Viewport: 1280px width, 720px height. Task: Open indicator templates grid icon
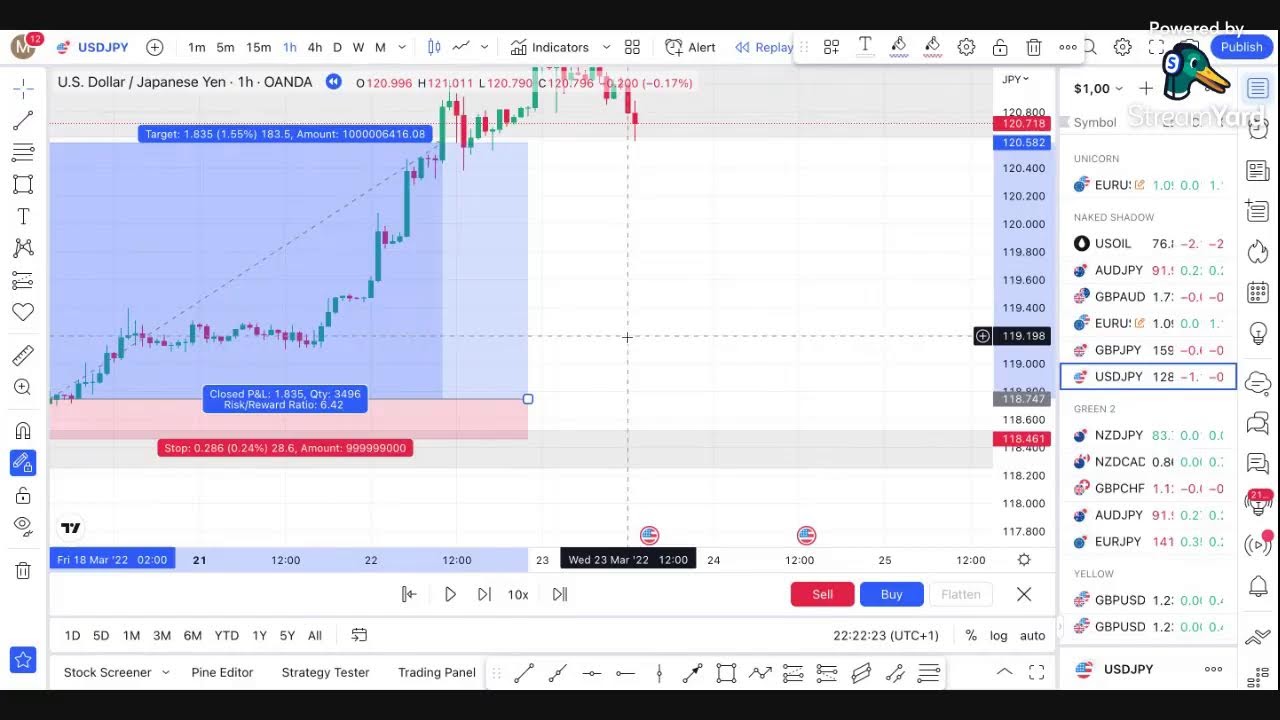click(x=632, y=47)
